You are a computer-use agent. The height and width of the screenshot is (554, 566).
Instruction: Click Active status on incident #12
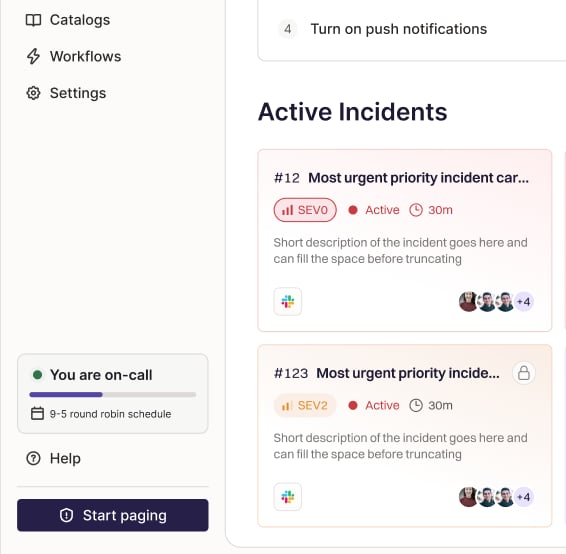tap(382, 210)
